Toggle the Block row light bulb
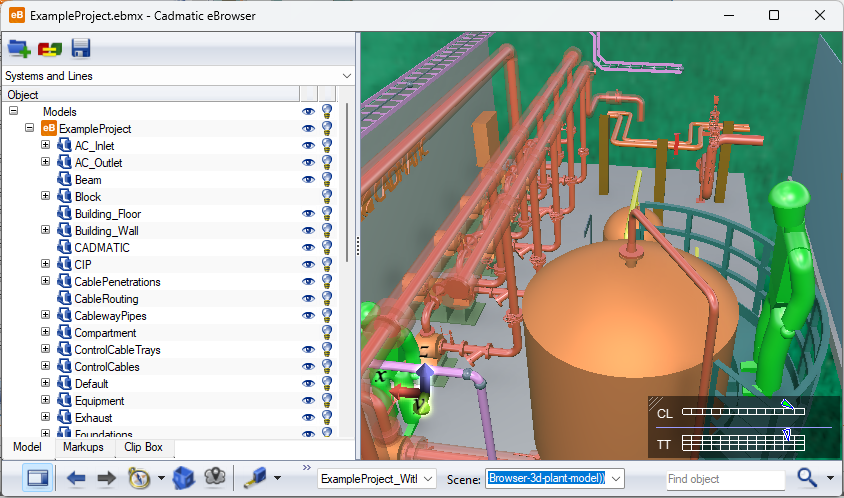Image resolution: width=844 pixels, height=498 pixels. pos(326,197)
